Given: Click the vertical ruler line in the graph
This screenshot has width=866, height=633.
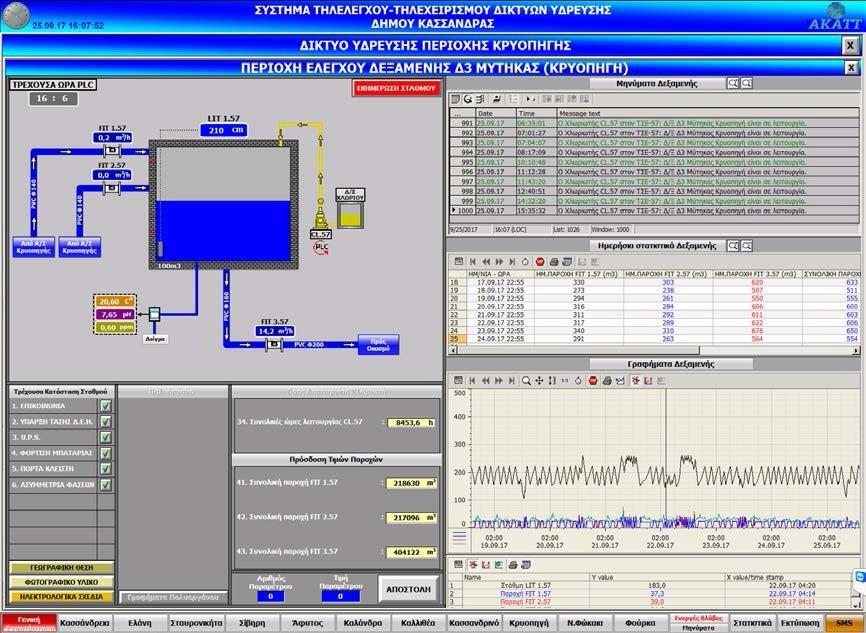Looking at the screenshot, I should [666, 456].
